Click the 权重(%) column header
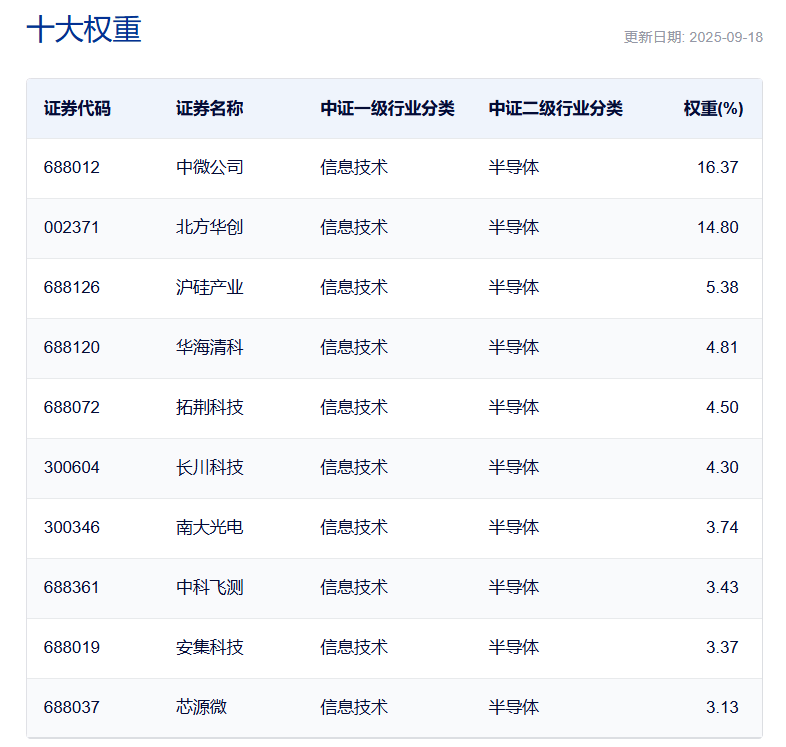 (713, 108)
